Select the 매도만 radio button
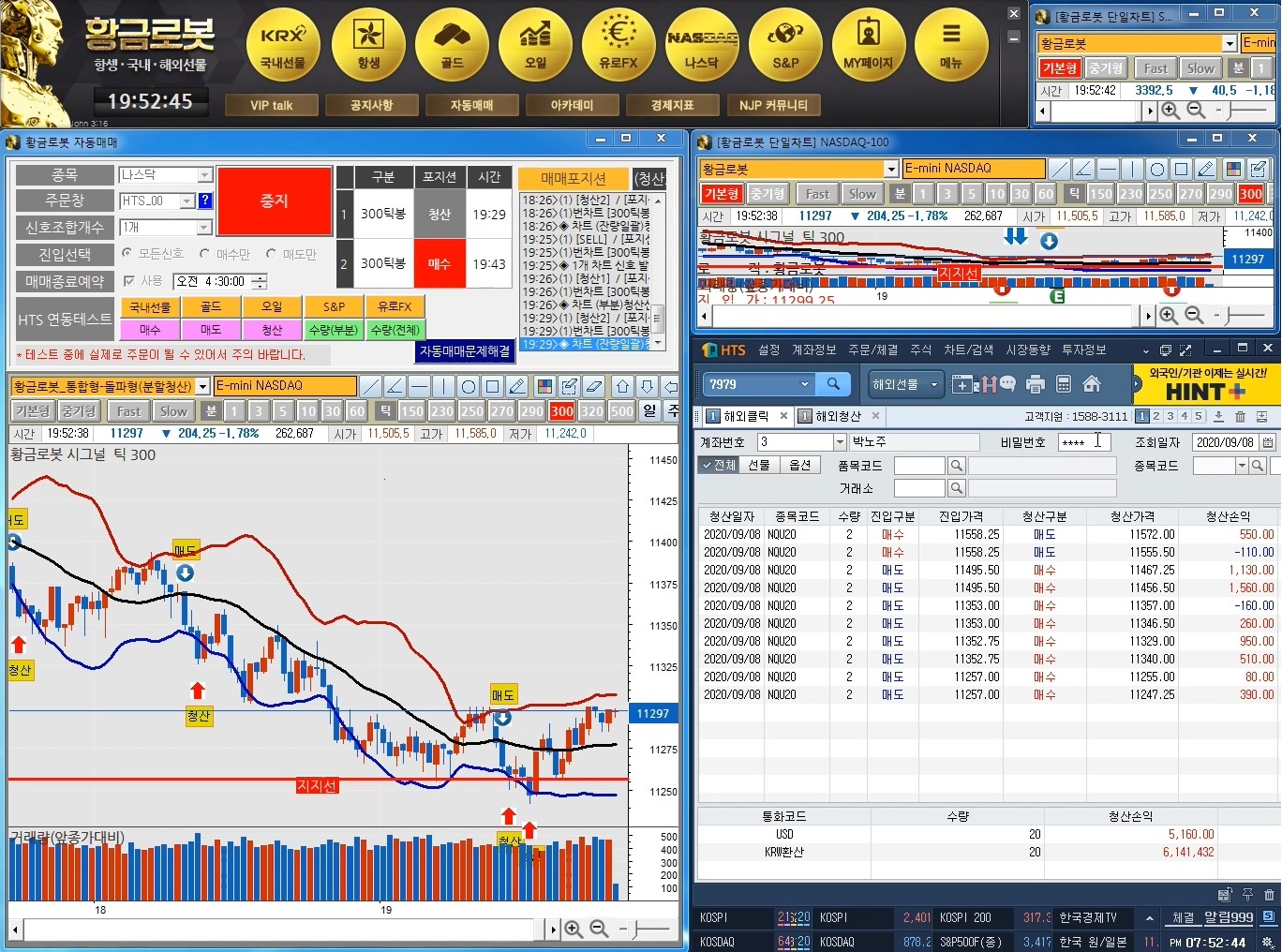This screenshot has width=1282, height=952. pyautogui.click(x=272, y=253)
